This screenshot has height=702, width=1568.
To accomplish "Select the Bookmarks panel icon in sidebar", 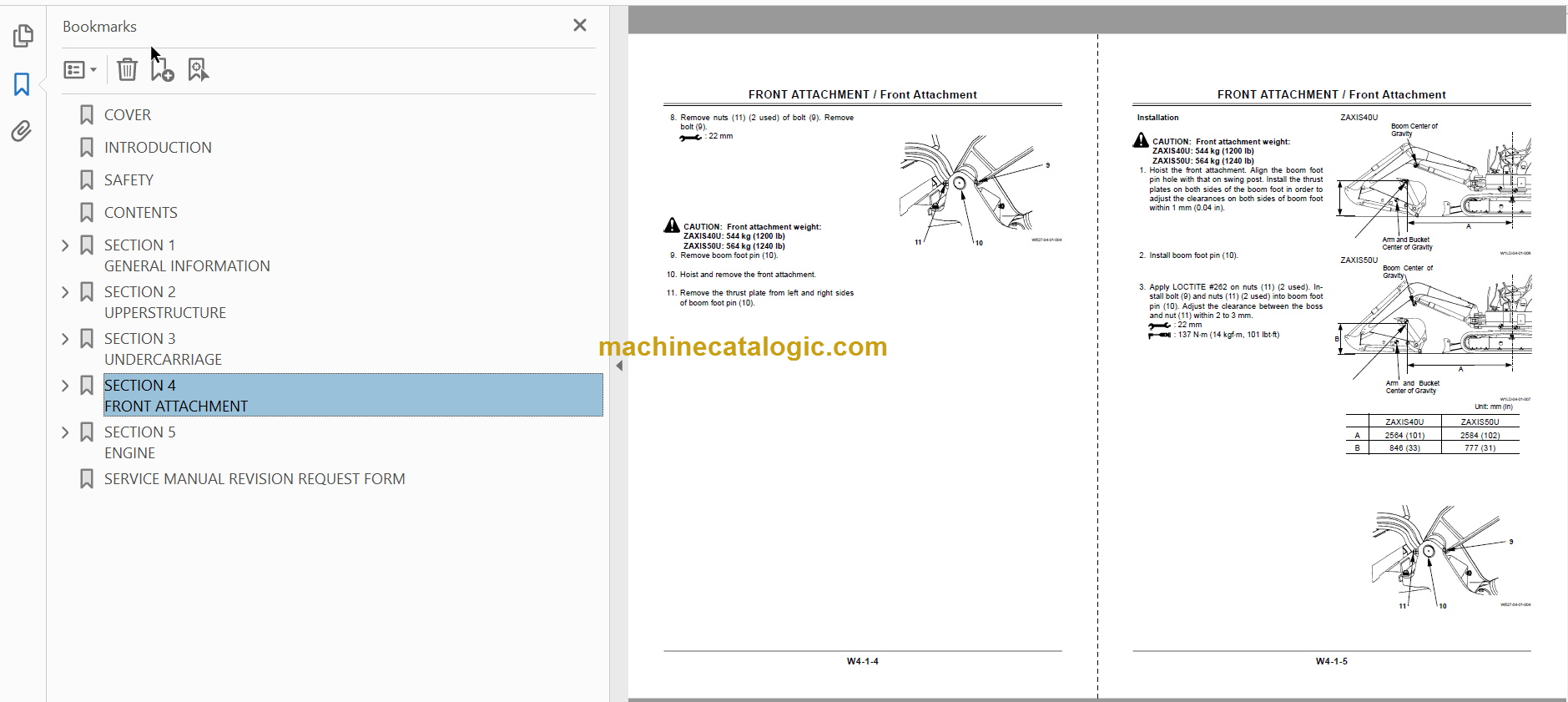I will click(x=23, y=84).
